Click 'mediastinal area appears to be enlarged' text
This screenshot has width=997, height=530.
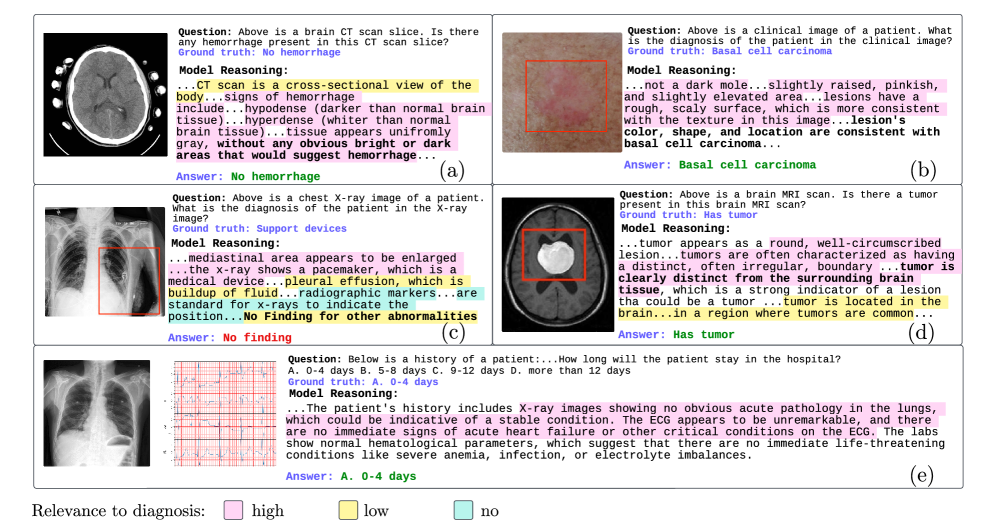coord(322,258)
